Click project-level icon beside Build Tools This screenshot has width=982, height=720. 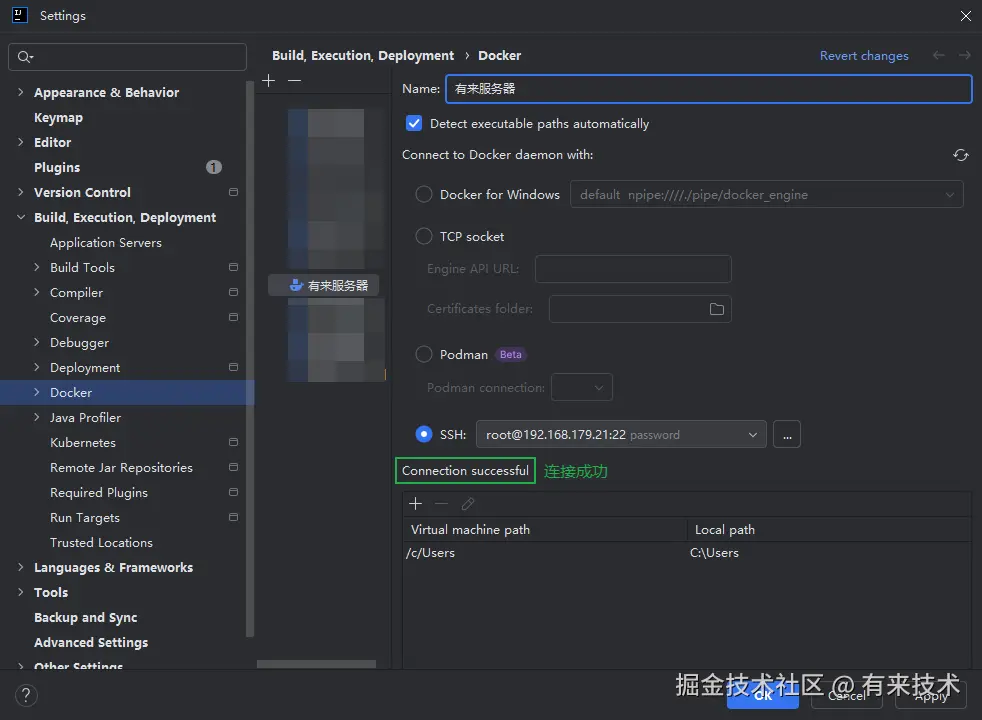[234, 267]
